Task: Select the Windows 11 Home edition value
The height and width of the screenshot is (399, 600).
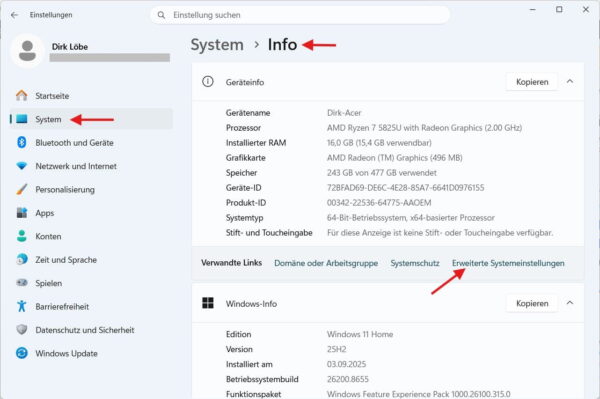Action: pyautogui.click(x=360, y=334)
